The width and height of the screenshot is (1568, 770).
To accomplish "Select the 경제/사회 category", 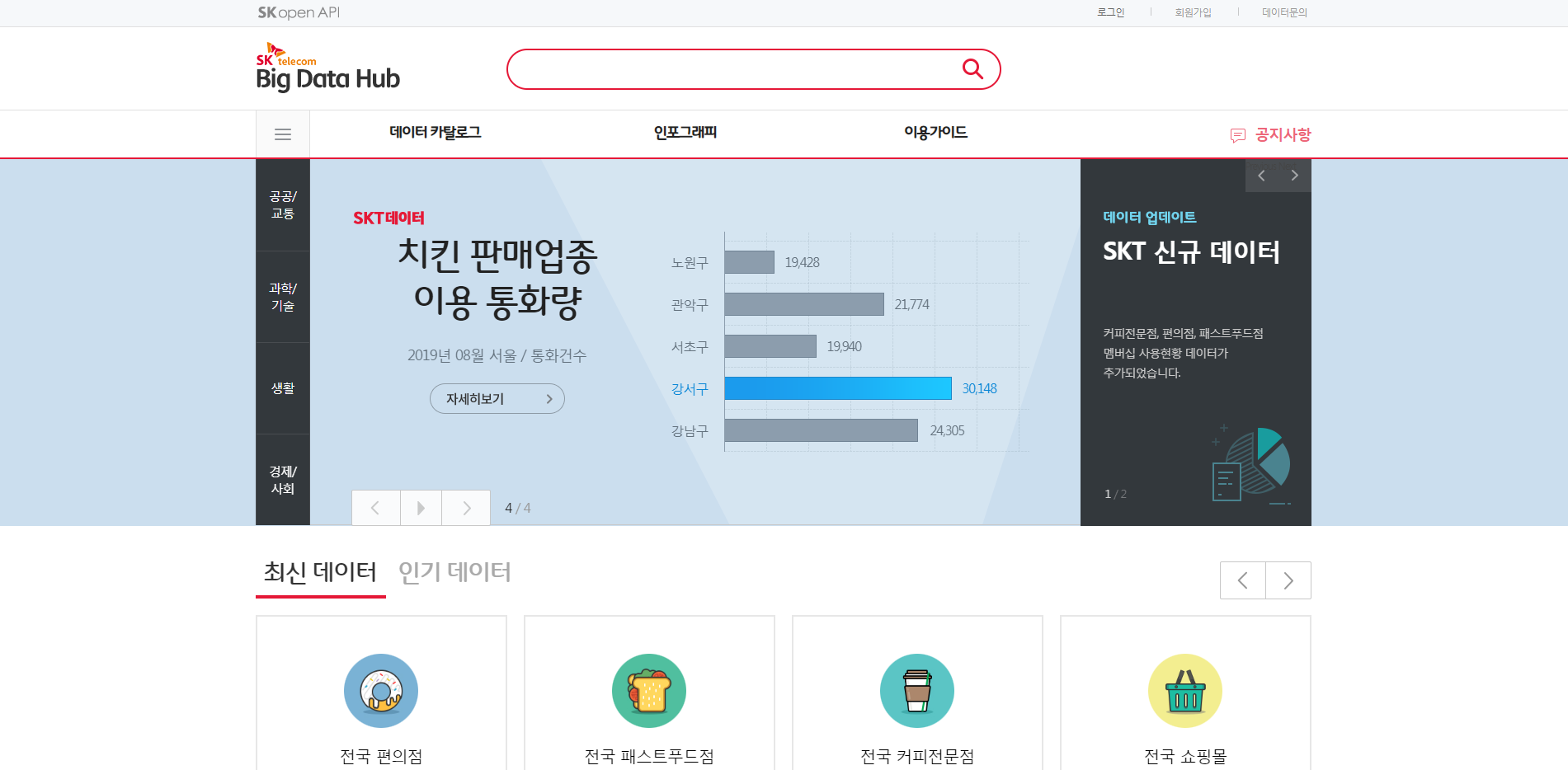I will click(x=283, y=480).
